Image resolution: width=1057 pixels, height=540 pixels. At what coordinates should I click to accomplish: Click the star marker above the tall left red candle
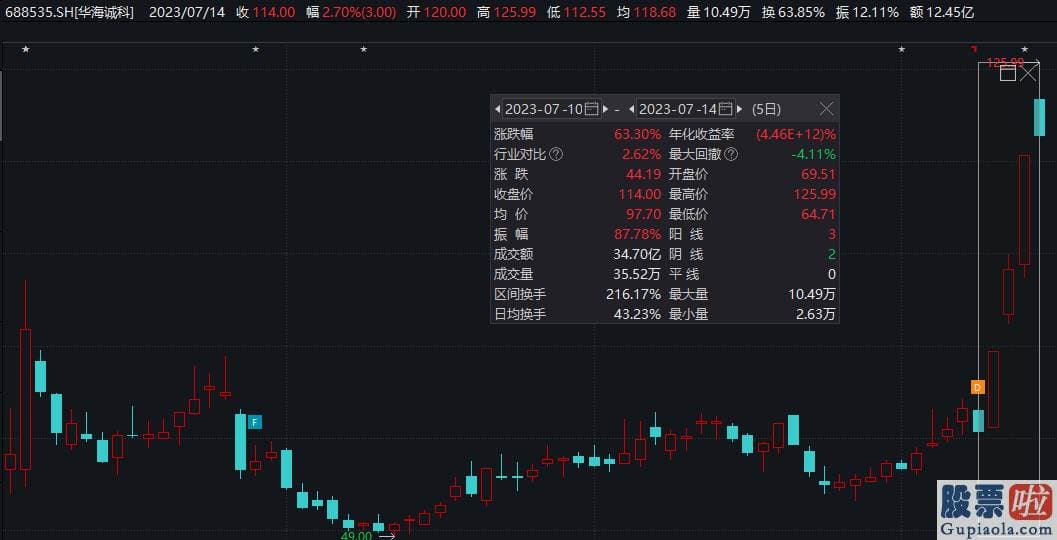[x=26, y=49]
